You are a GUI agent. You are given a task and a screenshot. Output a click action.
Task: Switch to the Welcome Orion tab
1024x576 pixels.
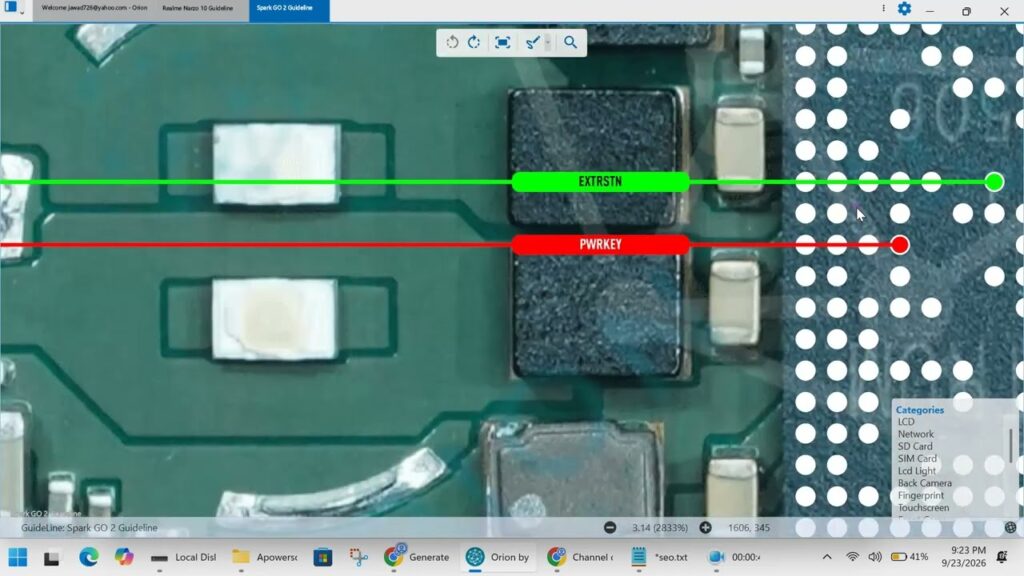pos(94,8)
